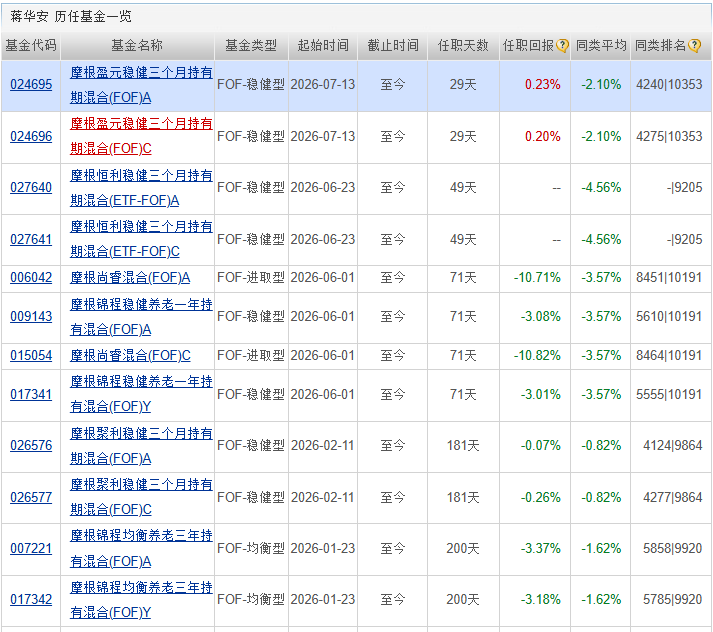Click the 同类排名 column header text

coord(660,45)
